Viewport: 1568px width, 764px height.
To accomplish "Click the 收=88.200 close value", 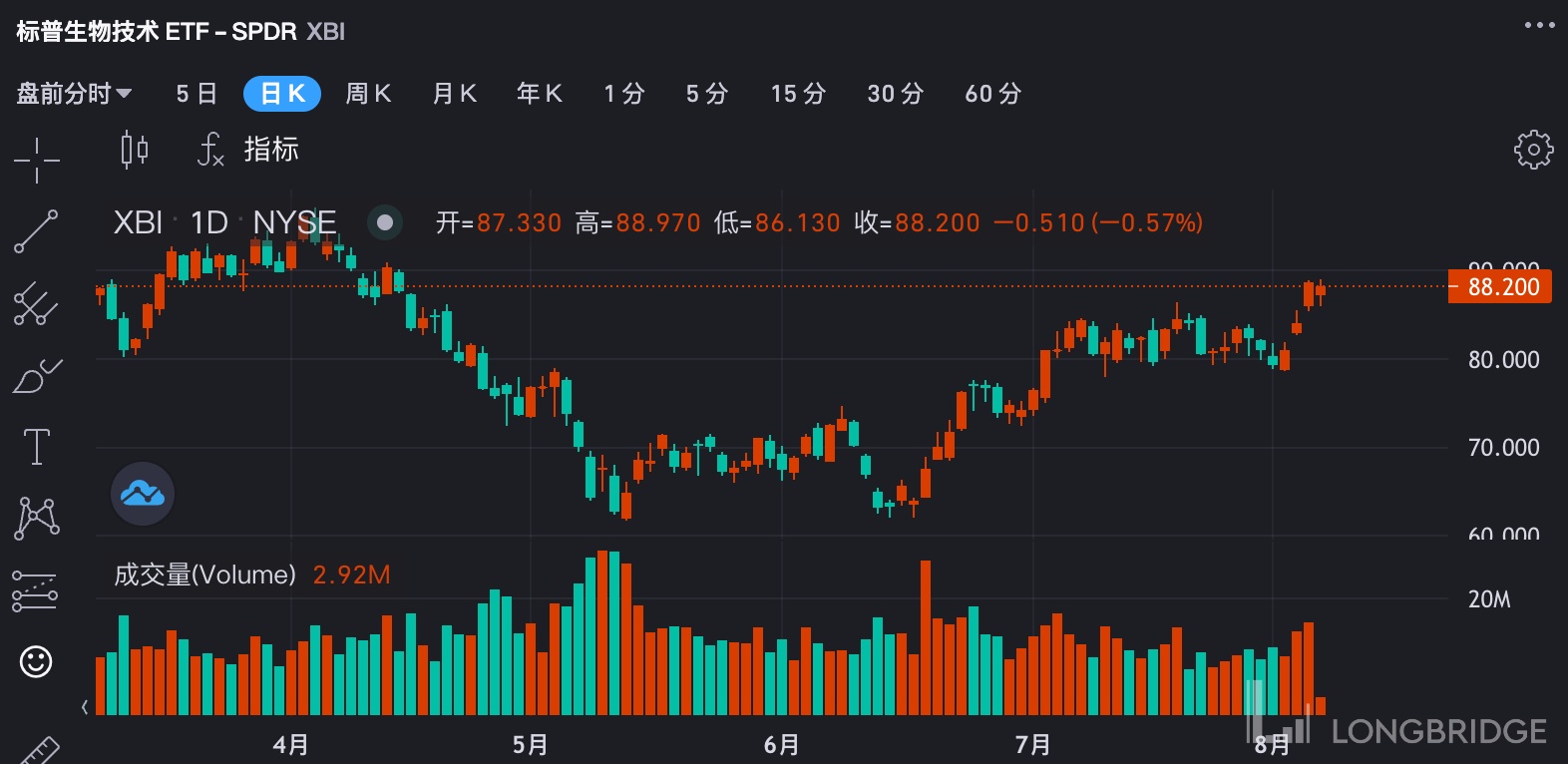I will click(x=918, y=222).
